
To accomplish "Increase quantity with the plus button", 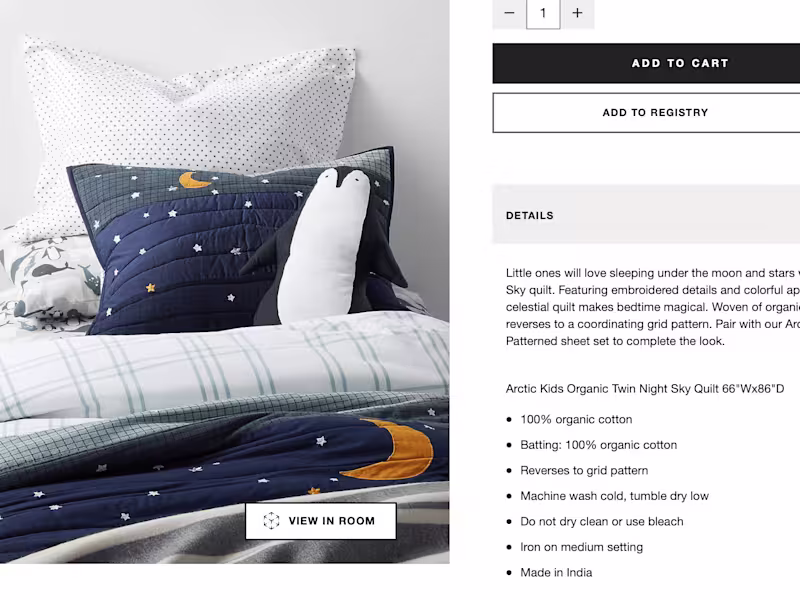I will click(x=577, y=13).
